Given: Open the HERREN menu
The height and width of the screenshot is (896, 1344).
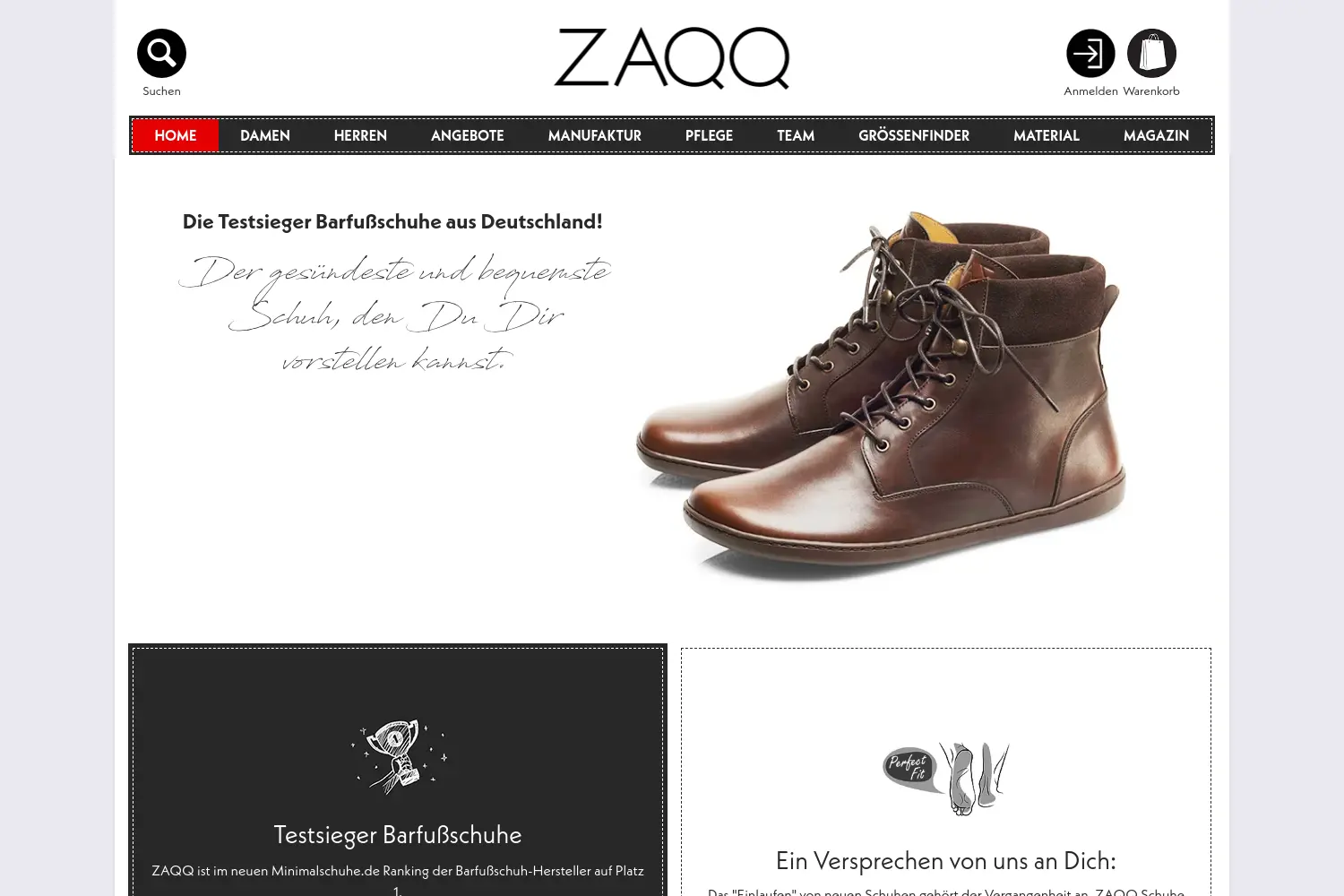Looking at the screenshot, I should point(360,135).
